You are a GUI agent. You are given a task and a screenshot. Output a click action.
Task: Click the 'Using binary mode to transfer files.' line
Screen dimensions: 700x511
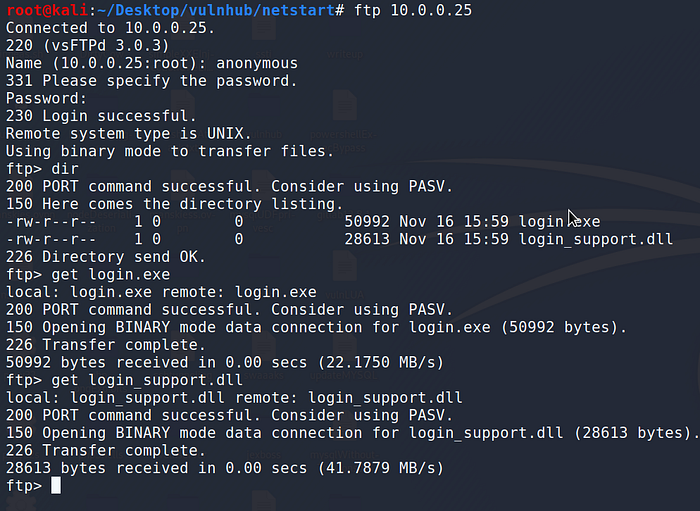tap(170, 151)
